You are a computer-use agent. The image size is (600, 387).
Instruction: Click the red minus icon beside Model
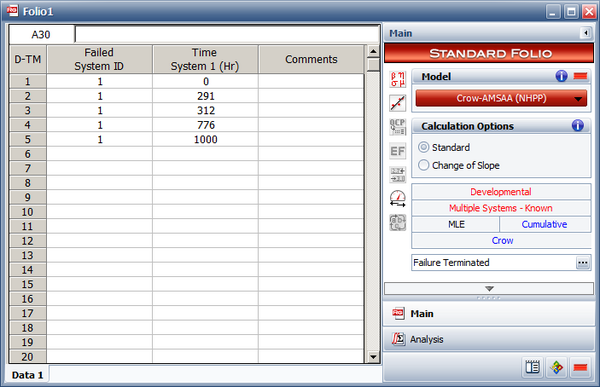(580, 76)
